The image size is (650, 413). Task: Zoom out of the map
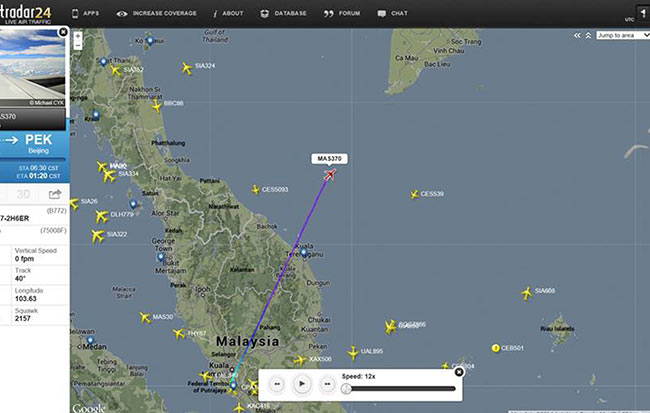78,48
